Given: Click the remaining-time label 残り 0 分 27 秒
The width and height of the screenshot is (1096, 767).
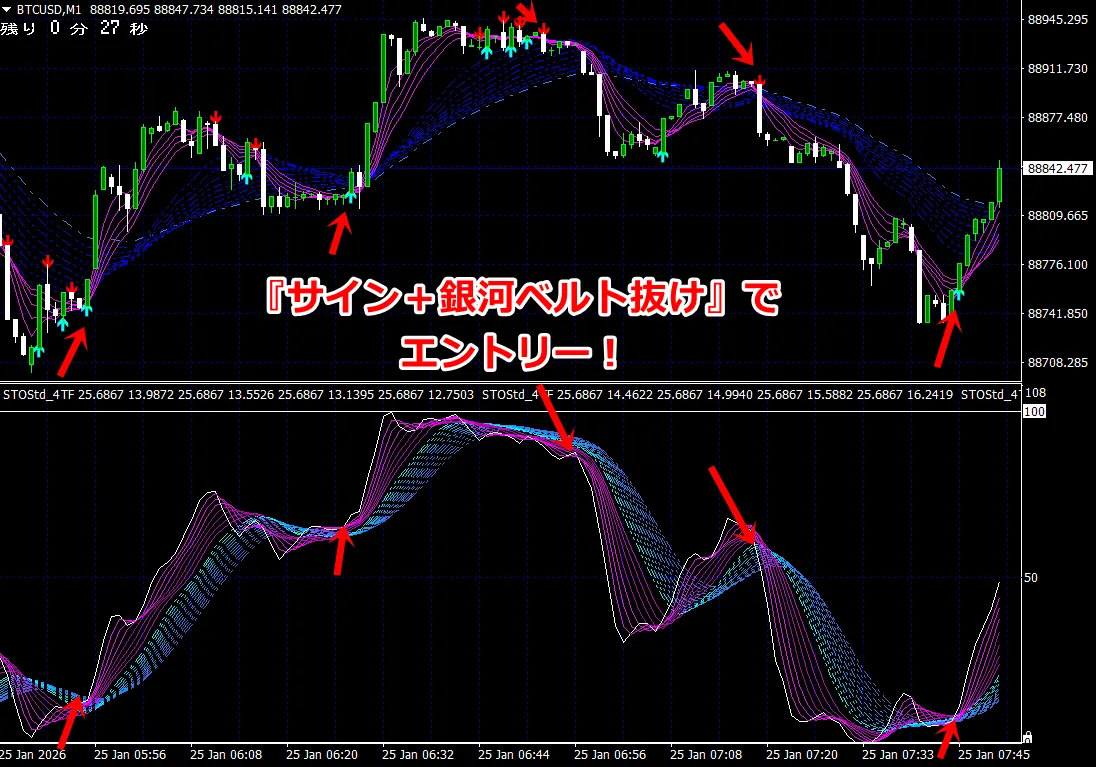Looking at the screenshot, I should point(74,28).
